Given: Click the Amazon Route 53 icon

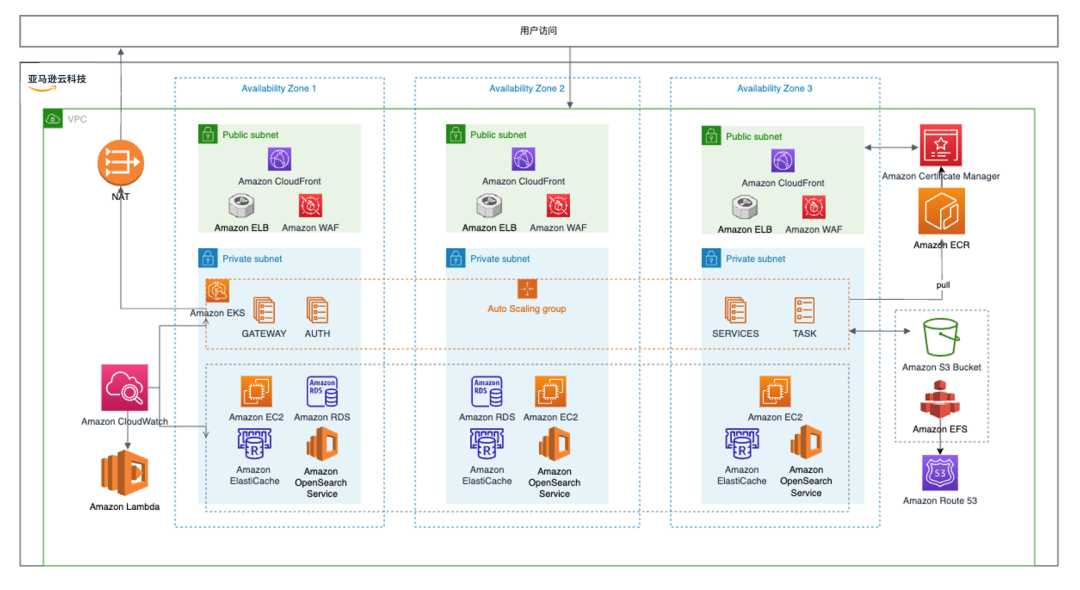Looking at the screenshot, I should coord(940,473).
